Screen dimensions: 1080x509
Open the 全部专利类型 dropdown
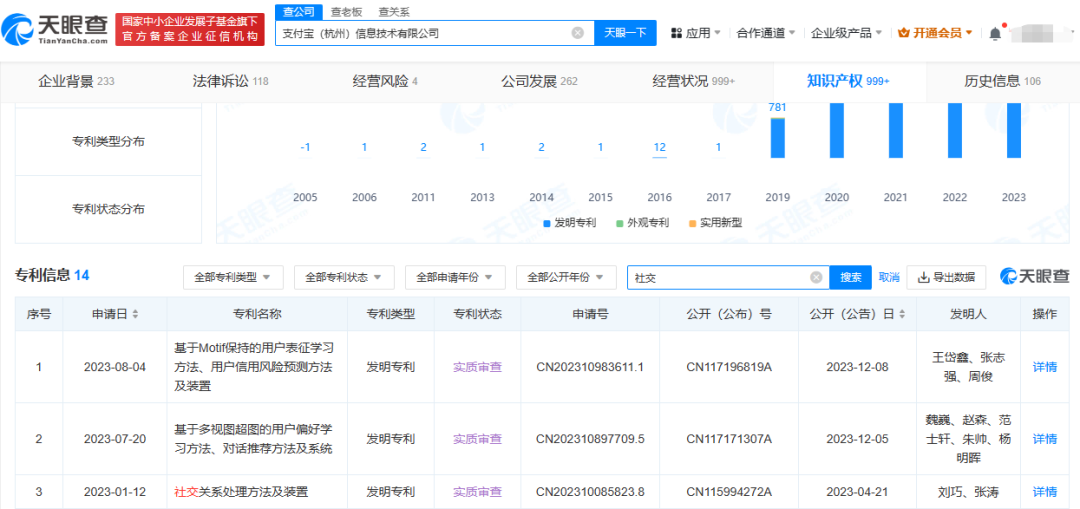(x=233, y=278)
